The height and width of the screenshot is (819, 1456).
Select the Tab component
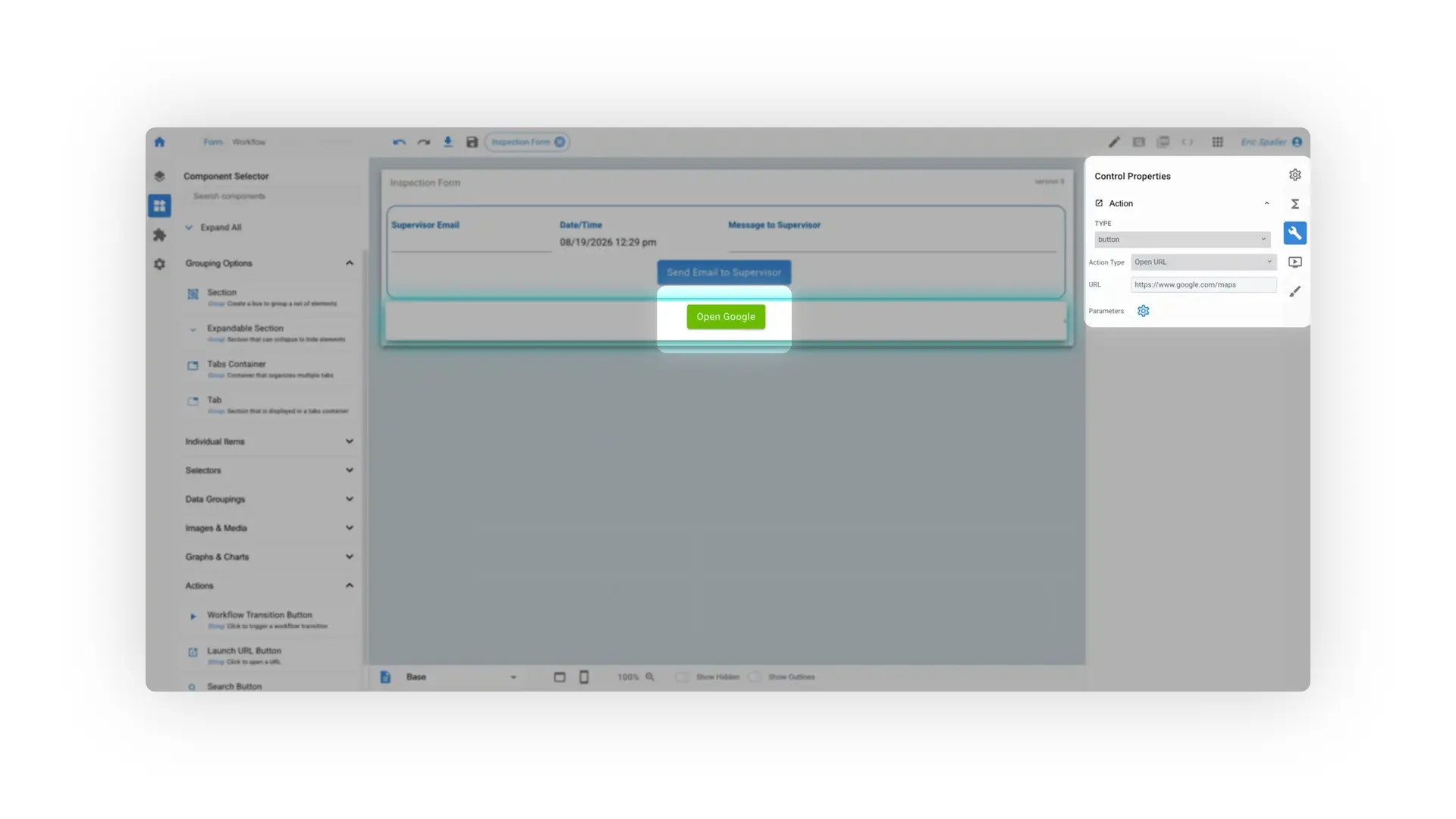click(270, 404)
